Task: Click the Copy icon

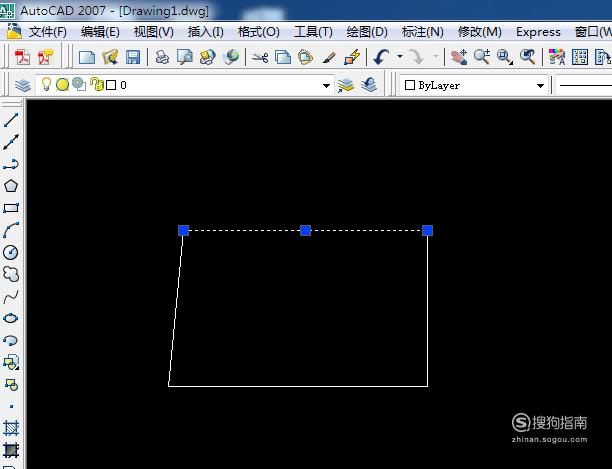Action: tap(283, 57)
